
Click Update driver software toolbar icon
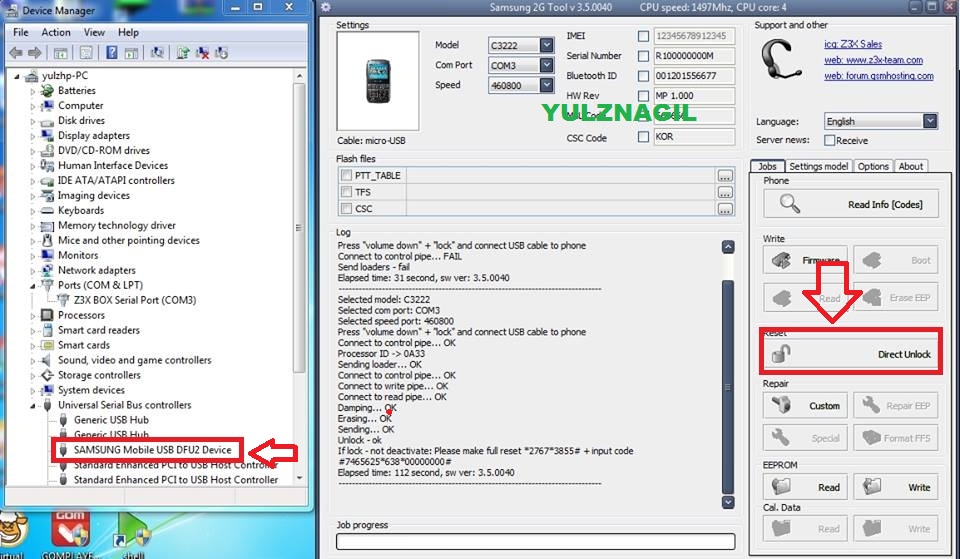tap(182, 53)
